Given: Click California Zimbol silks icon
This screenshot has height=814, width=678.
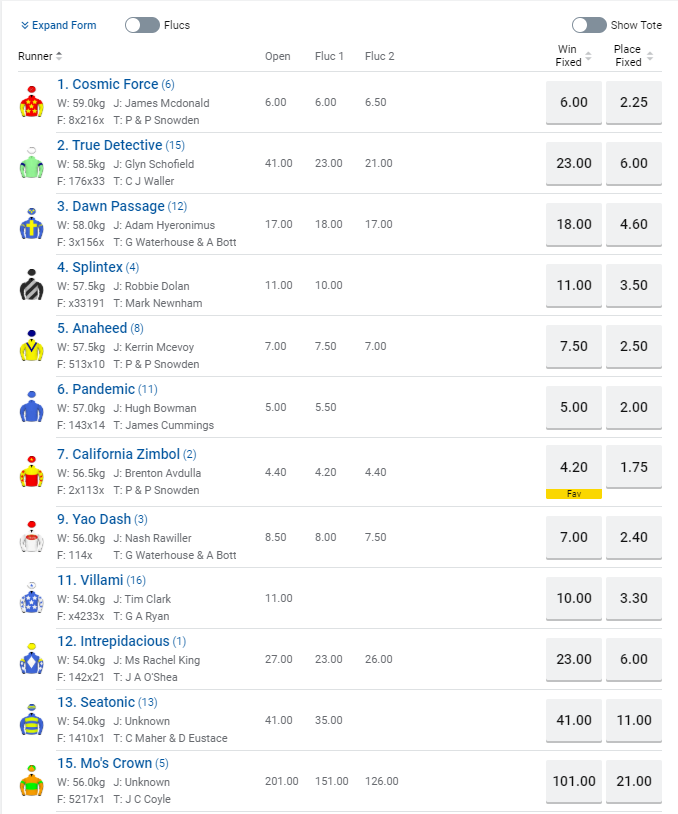Looking at the screenshot, I should coord(31,472).
